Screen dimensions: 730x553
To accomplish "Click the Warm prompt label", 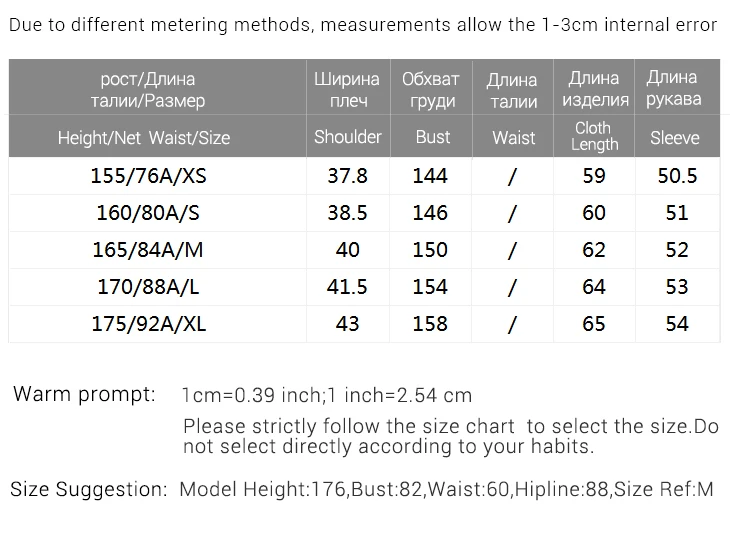I will pyautogui.click(x=84, y=394).
